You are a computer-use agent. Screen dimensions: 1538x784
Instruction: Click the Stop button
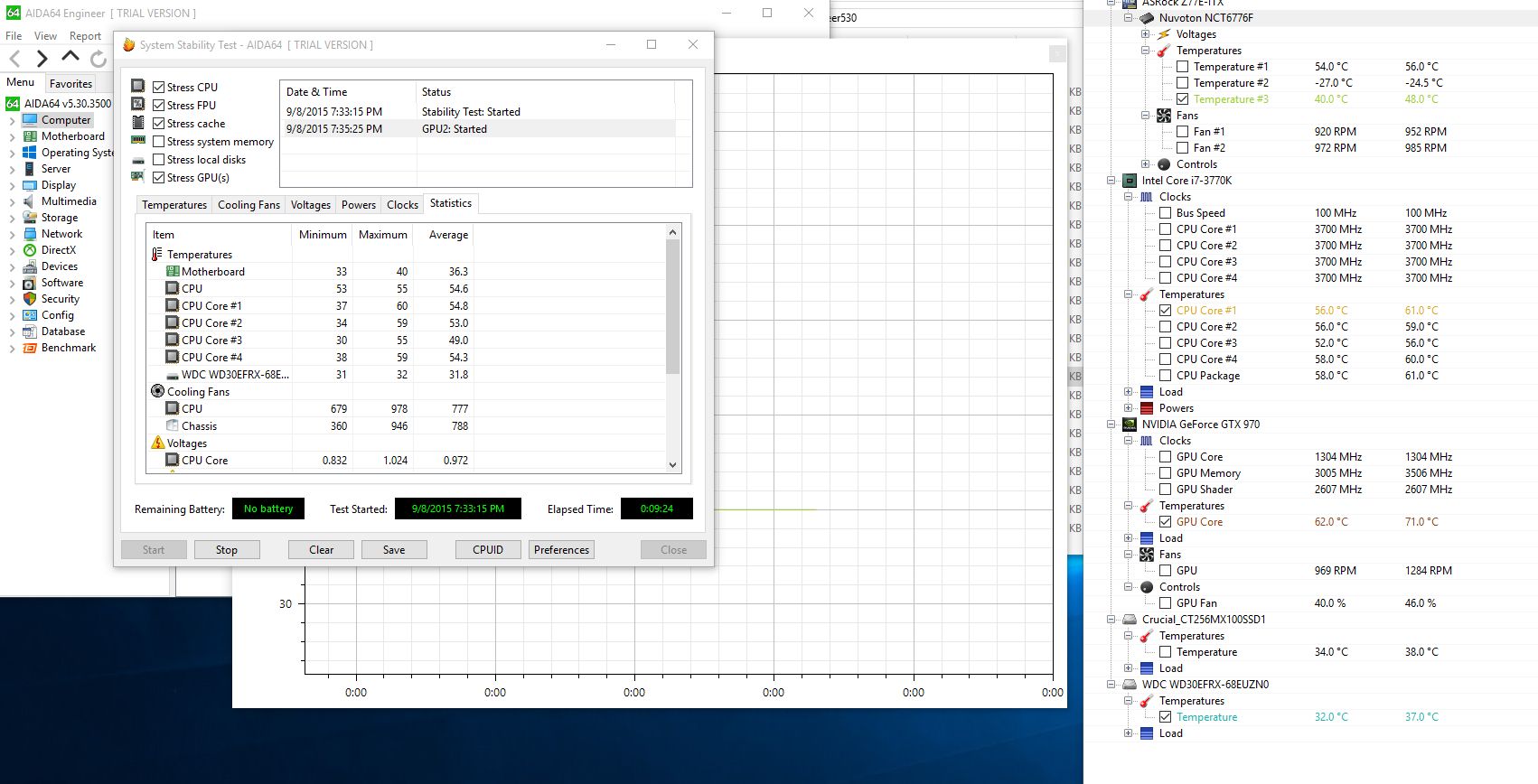pyautogui.click(x=227, y=549)
